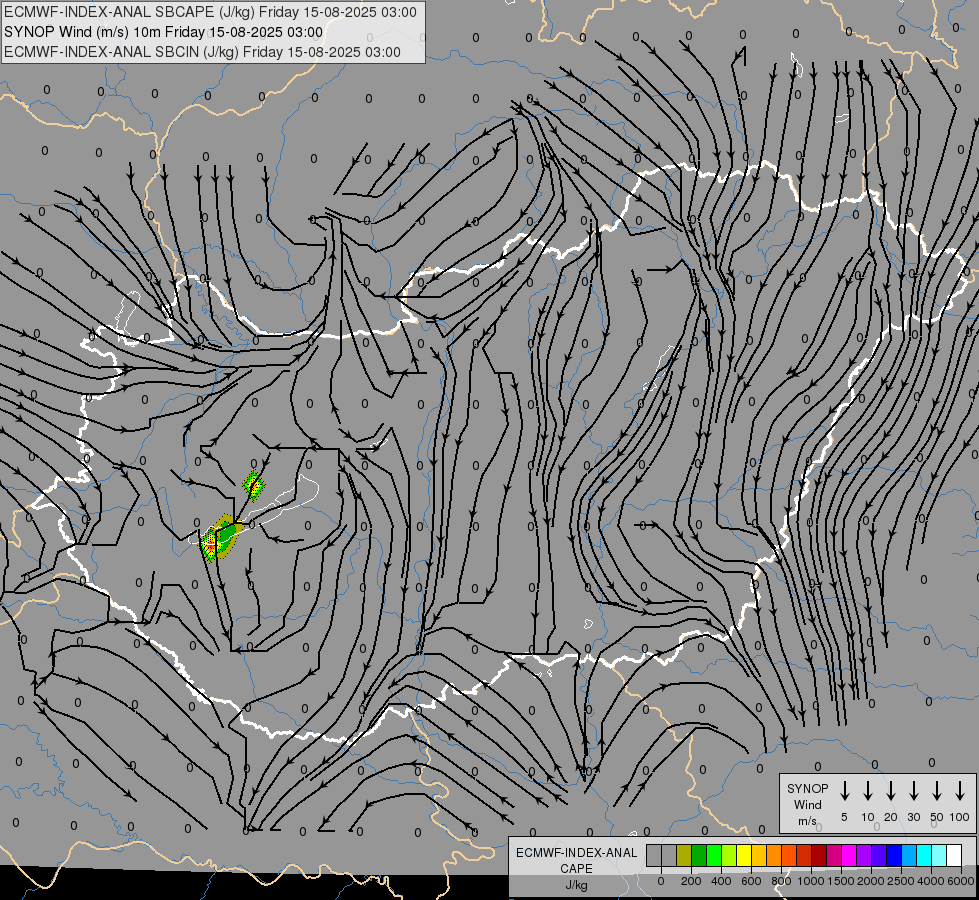Select the bright green CAPE legend swatch
The height and width of the screenshot is (900, 979).
pos(714,856)
